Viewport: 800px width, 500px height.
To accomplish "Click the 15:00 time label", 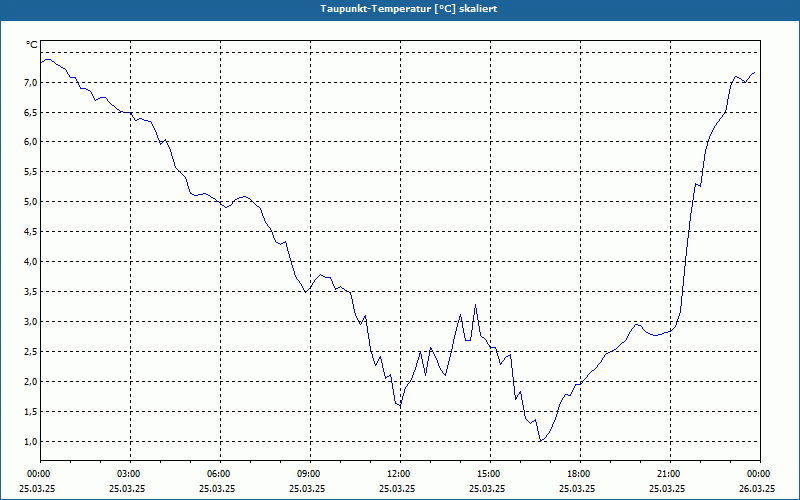I will point(487,474).
